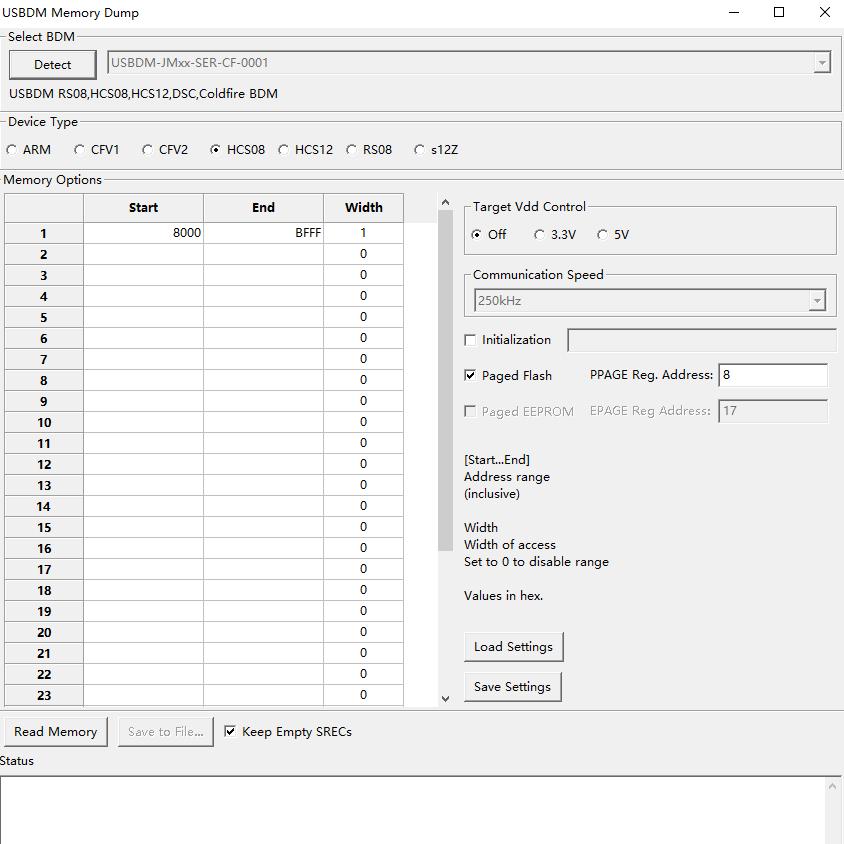Screen dimensions: 844x844
Task: Click the Save Settings button
Action: coord(512,687)
